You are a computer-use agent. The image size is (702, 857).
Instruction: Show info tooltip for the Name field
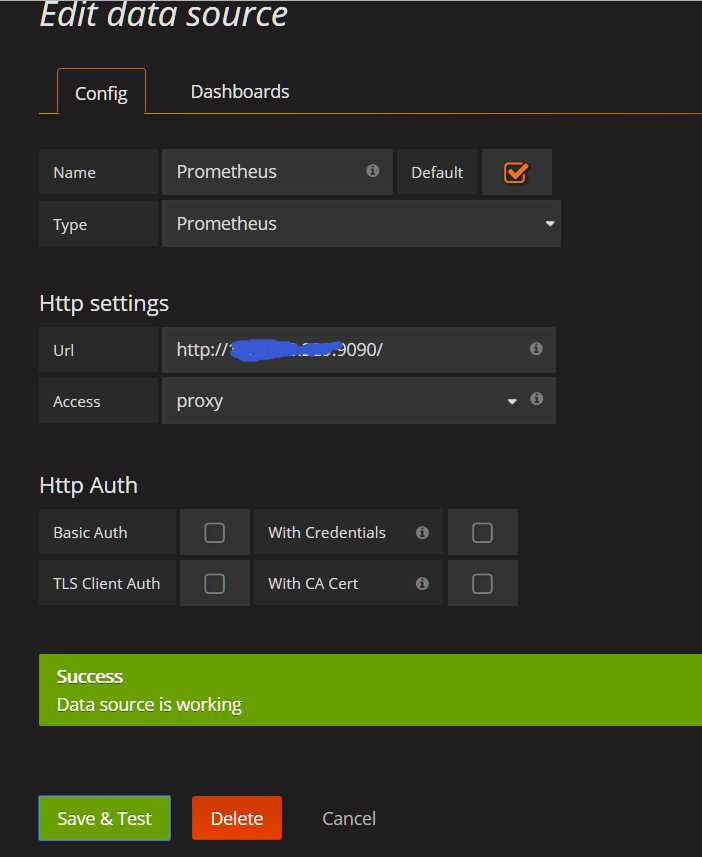[x=372, y=171]
